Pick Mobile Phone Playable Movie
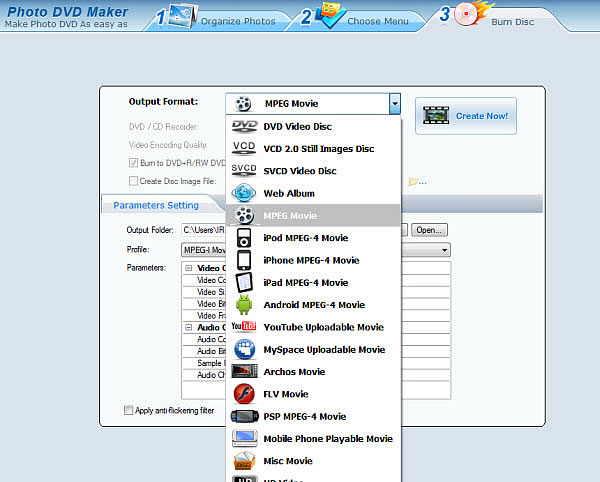 point(313,439)
